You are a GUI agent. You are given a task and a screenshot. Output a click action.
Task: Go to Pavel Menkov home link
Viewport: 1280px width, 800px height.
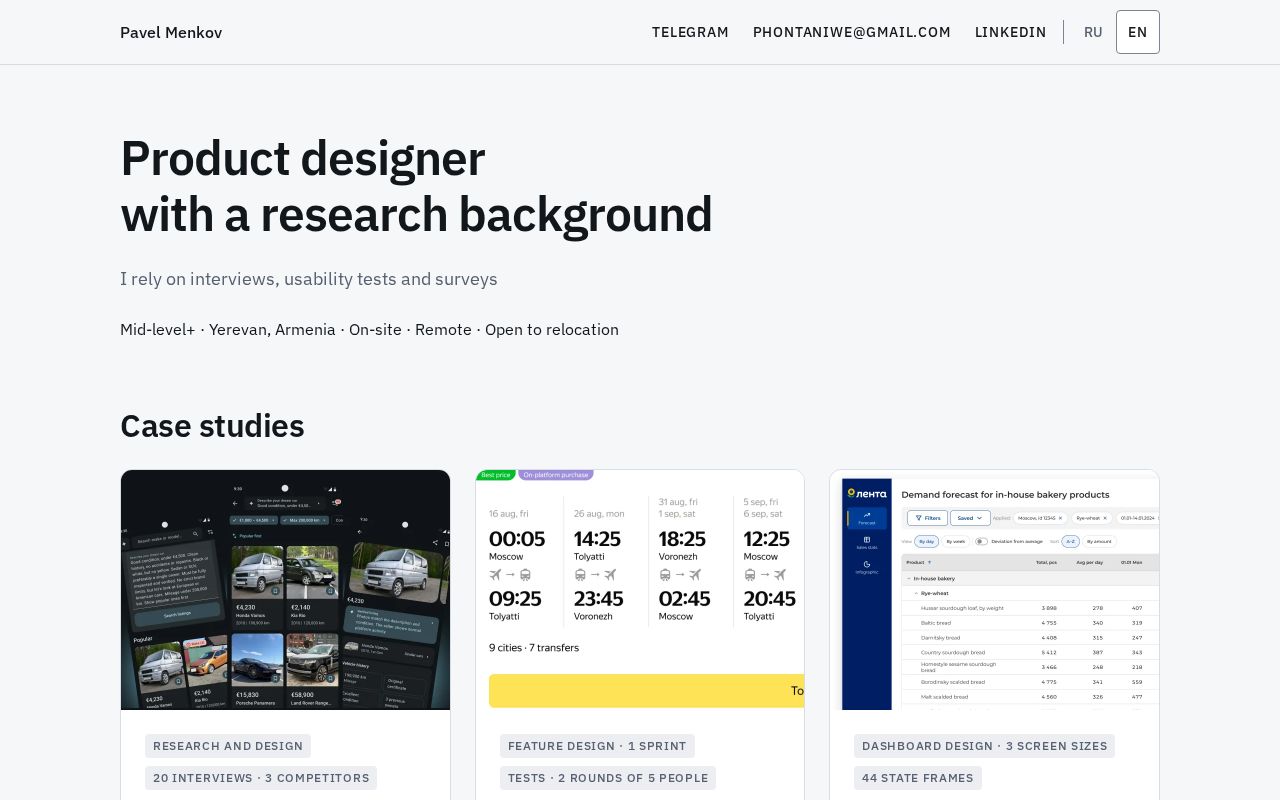(x=171, y=32)
